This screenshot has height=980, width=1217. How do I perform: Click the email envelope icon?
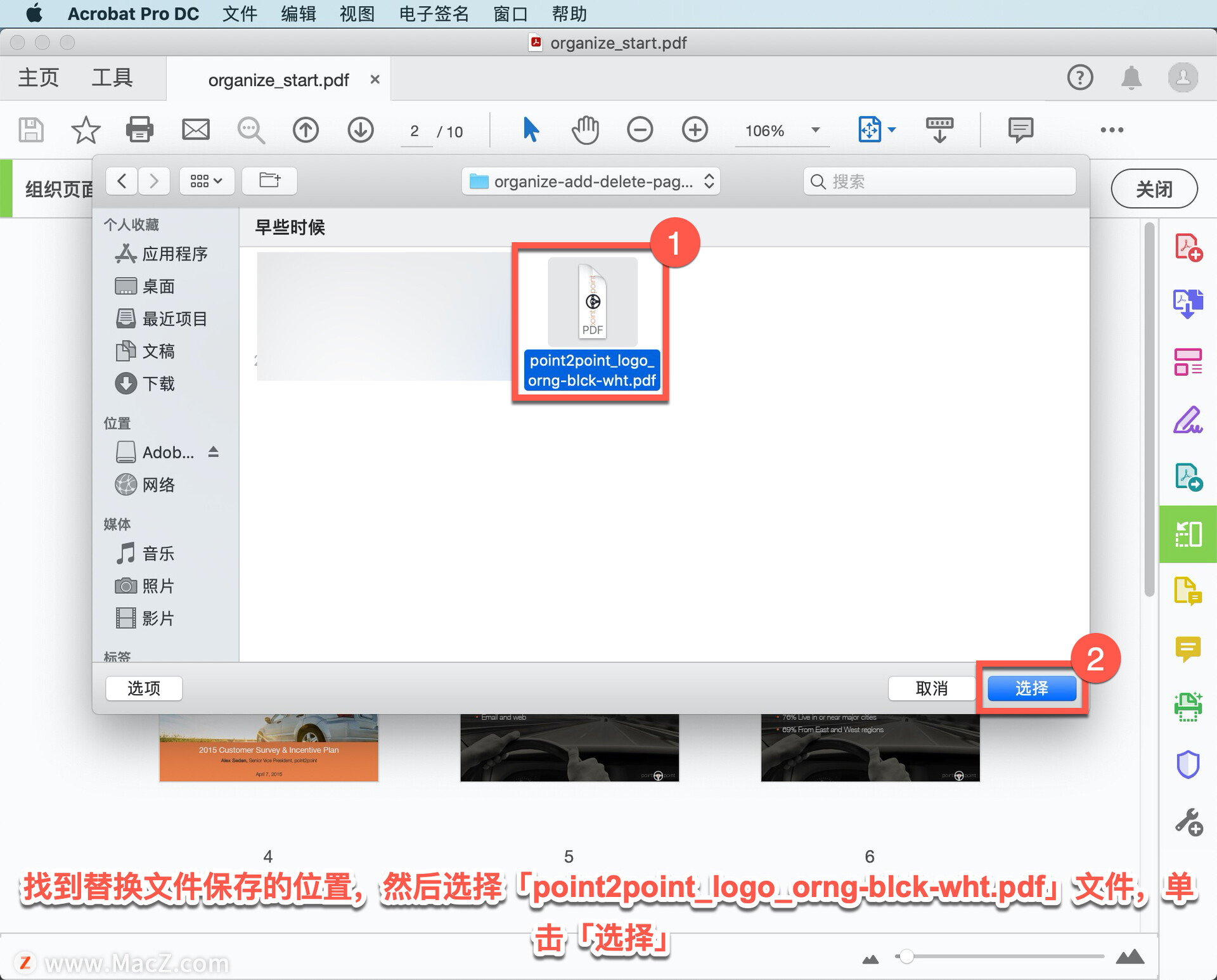point(195,130)
